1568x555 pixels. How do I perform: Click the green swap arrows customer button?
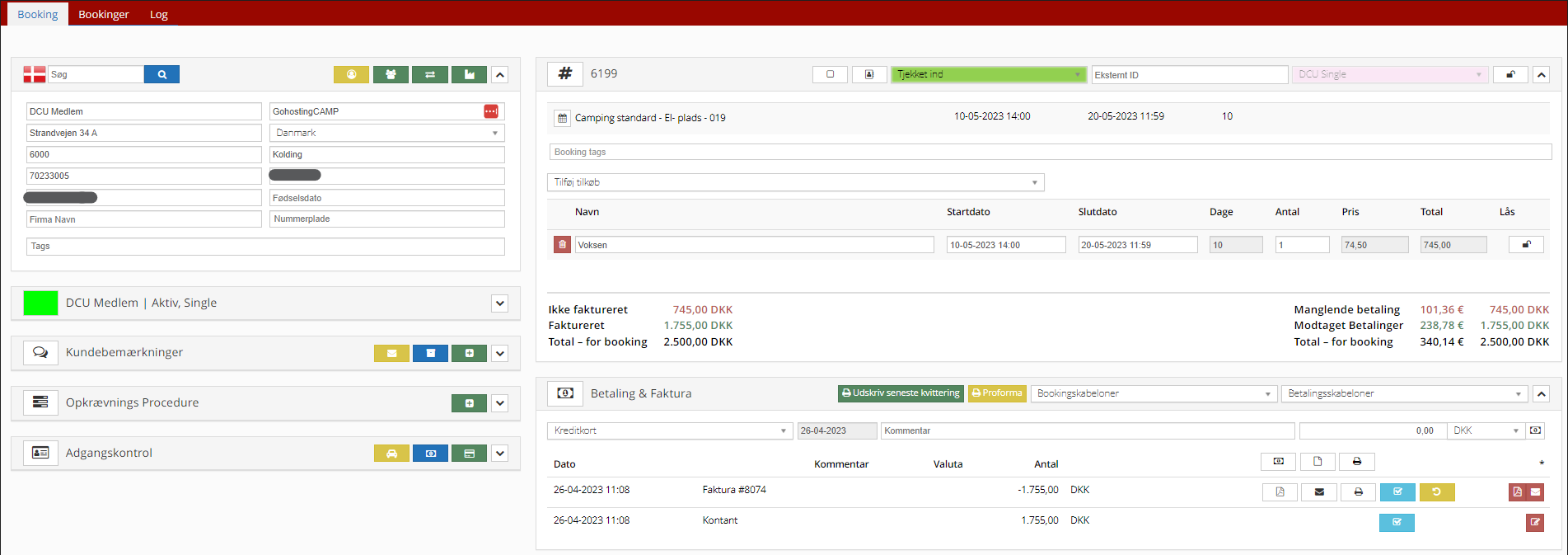click(430, 74)
